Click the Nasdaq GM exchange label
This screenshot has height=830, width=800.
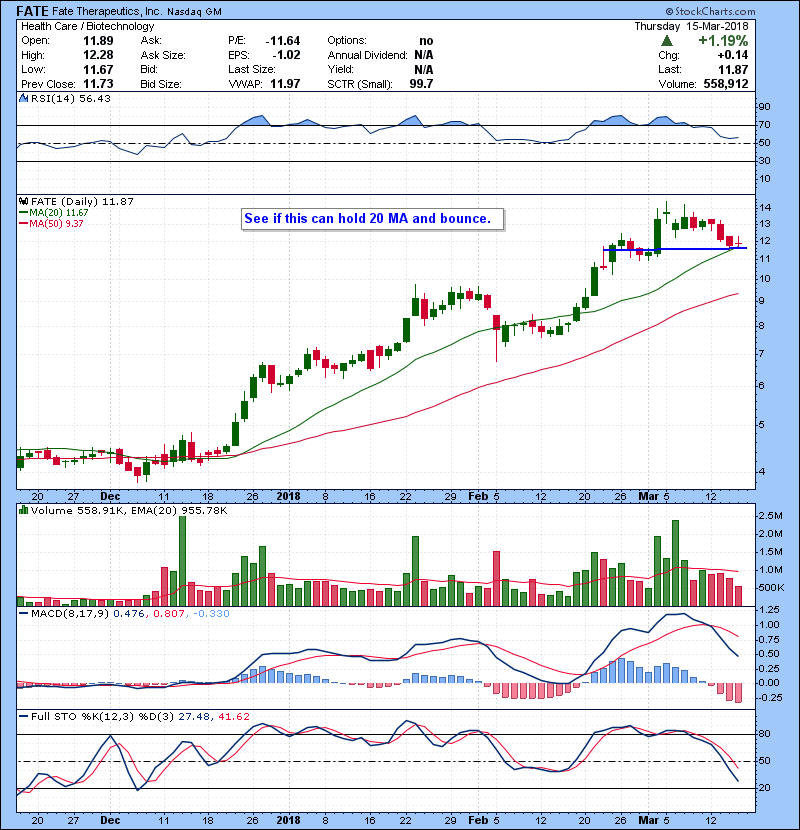(194, 12)
